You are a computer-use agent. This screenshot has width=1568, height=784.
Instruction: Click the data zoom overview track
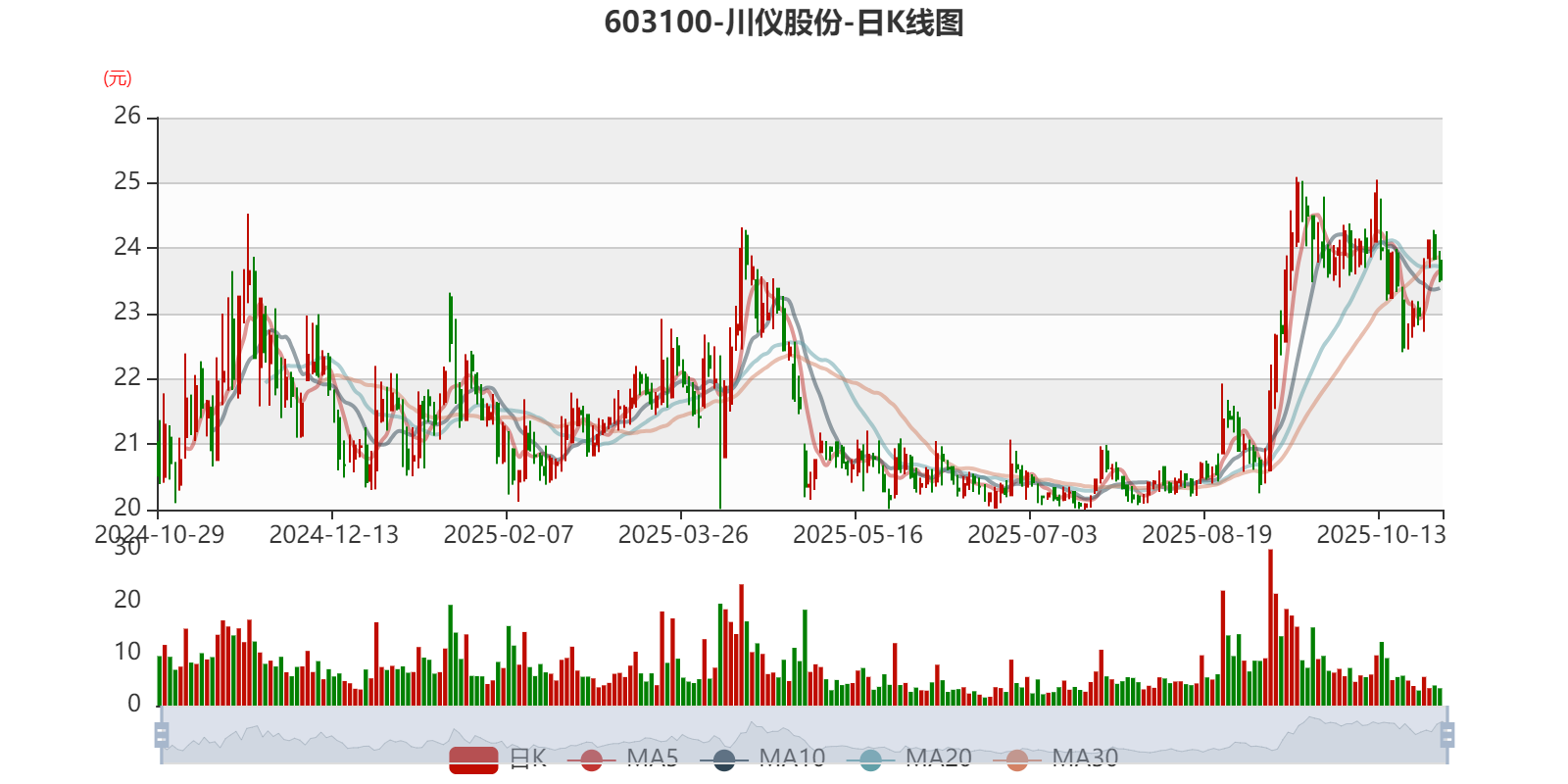click(x=805, y=735)
